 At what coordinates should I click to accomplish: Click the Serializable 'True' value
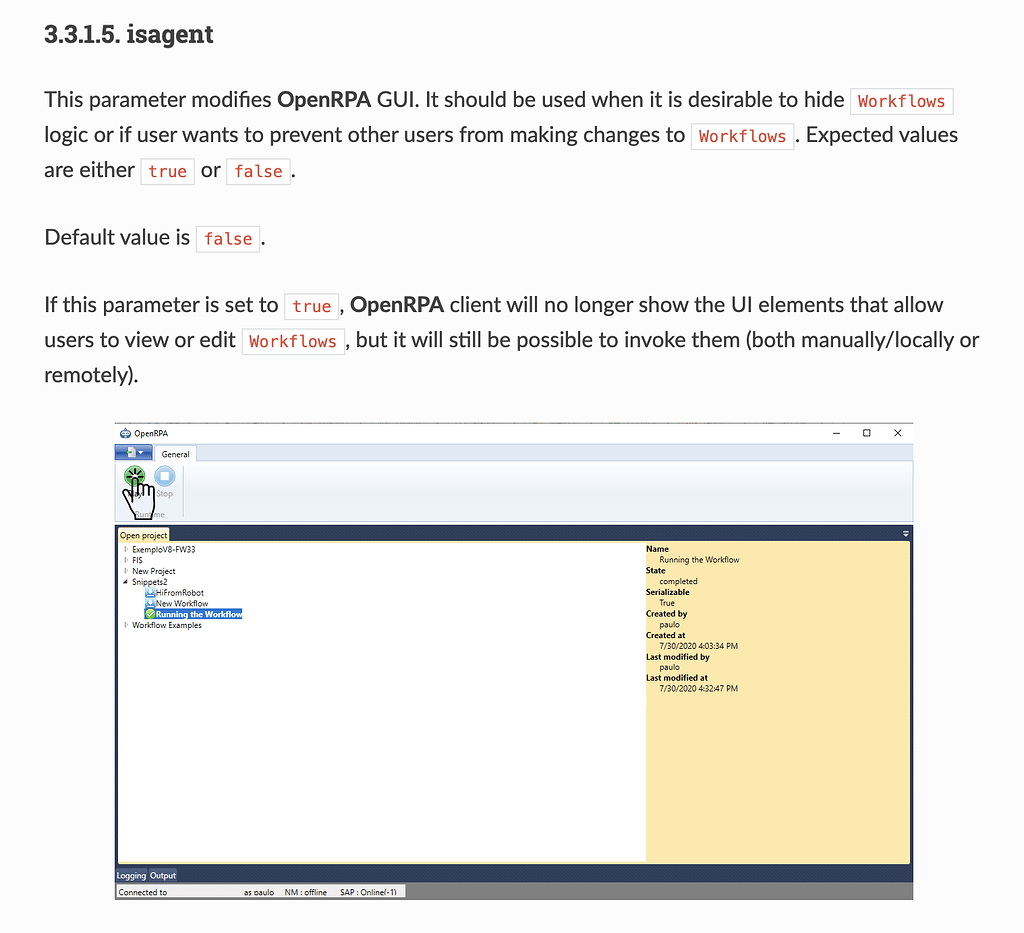coord(667,603)
